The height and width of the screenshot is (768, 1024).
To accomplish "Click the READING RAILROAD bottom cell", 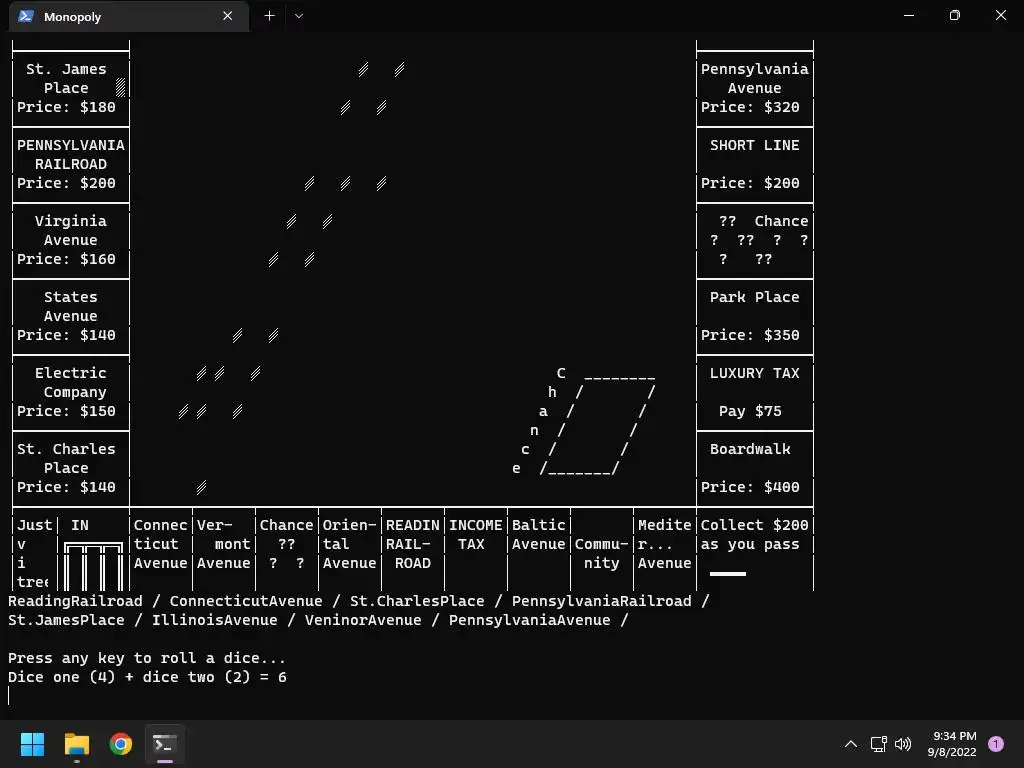I will tap(413, 549).
